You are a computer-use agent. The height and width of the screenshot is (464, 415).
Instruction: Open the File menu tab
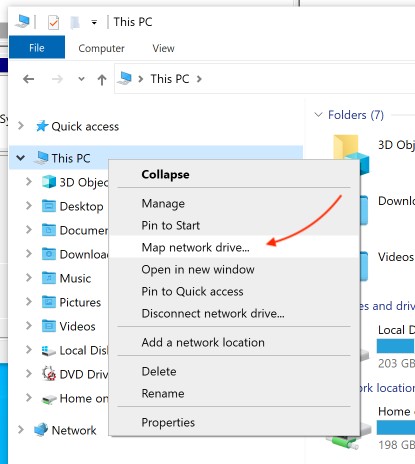pos(37,48)
